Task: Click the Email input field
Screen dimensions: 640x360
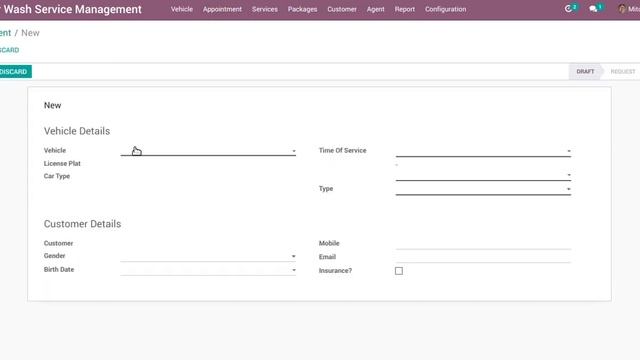Action: [483, 257]
